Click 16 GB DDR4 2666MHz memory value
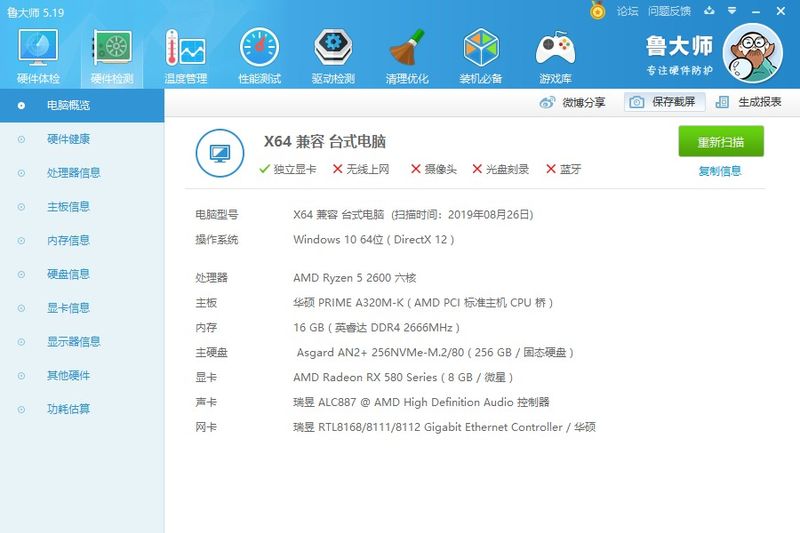Viewport: 800px width, 533px height. pyautogui.click(x=376, y=327)
